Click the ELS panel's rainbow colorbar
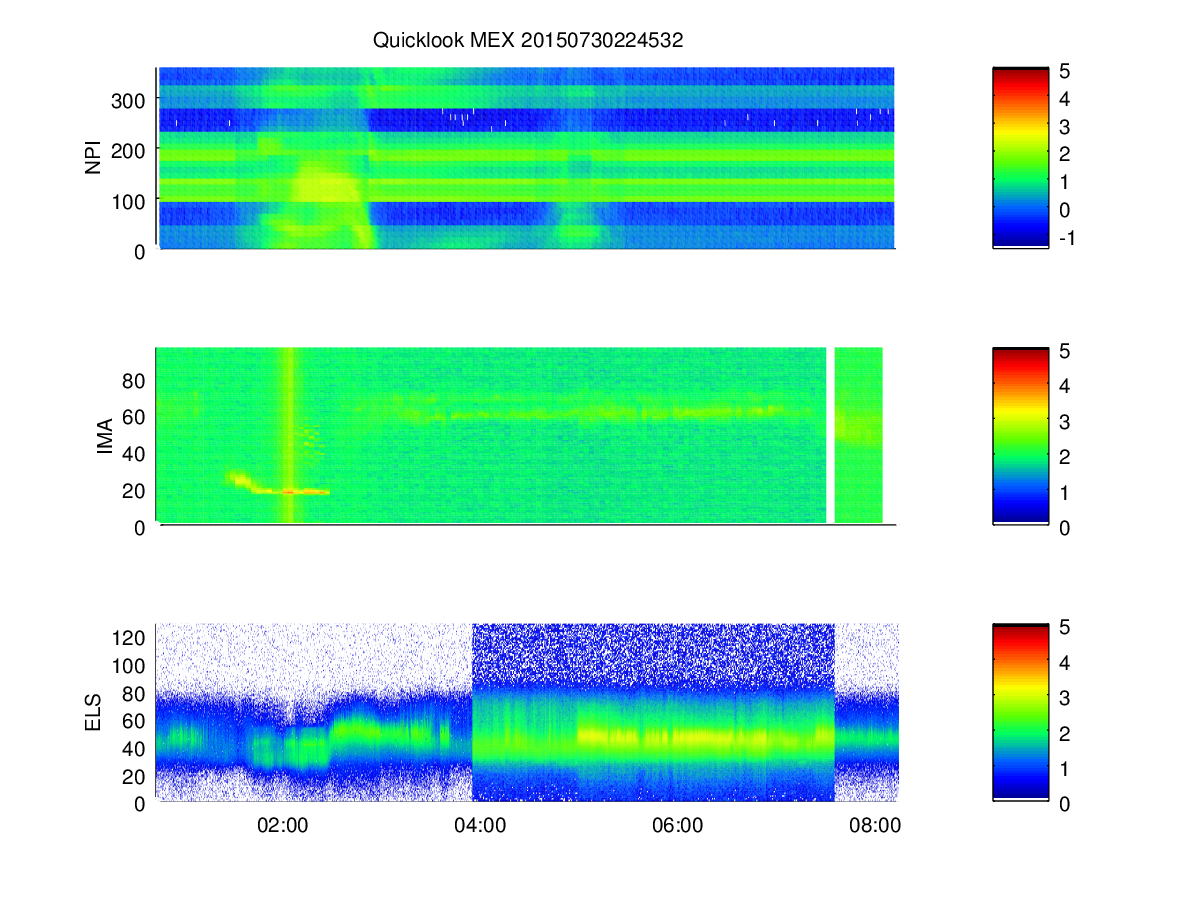The image size is (1200, 900). pyautogui.click(x=1021, y=712)
